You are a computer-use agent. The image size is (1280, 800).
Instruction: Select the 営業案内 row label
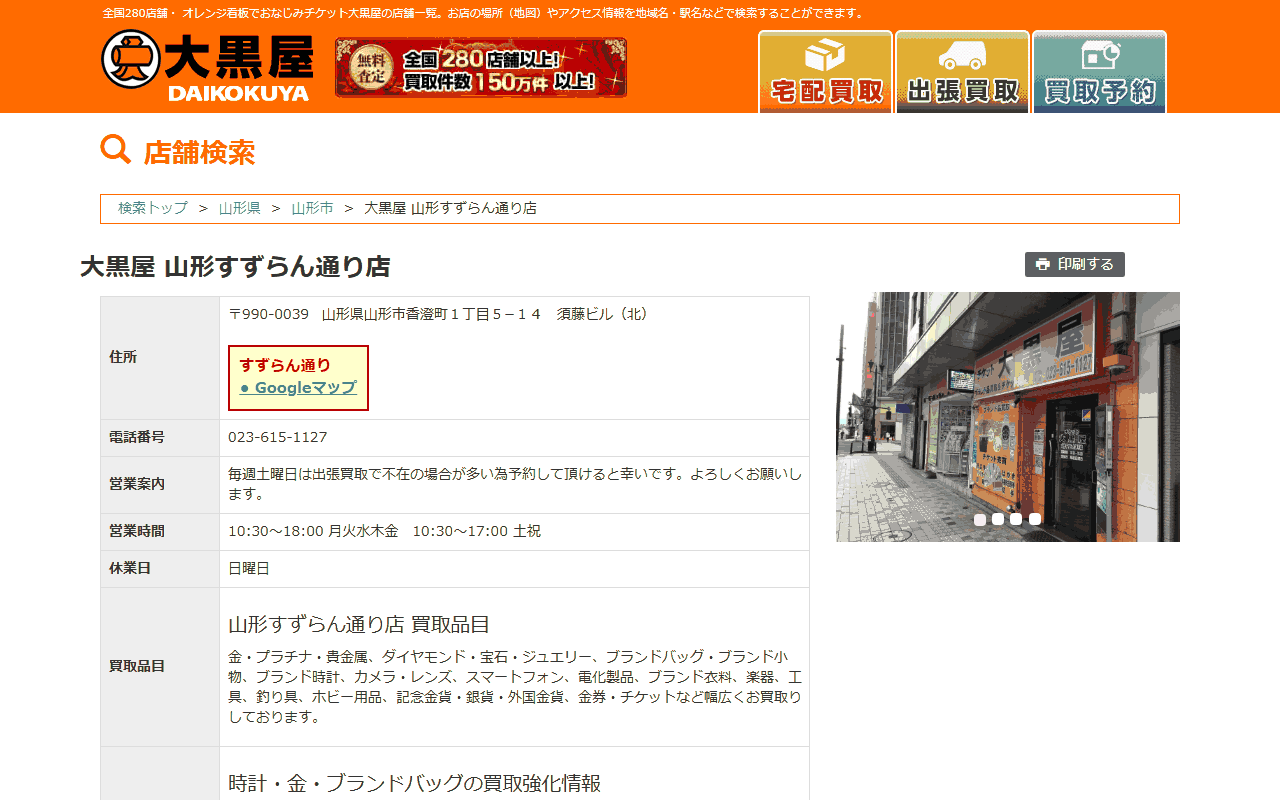click(137, 484)
